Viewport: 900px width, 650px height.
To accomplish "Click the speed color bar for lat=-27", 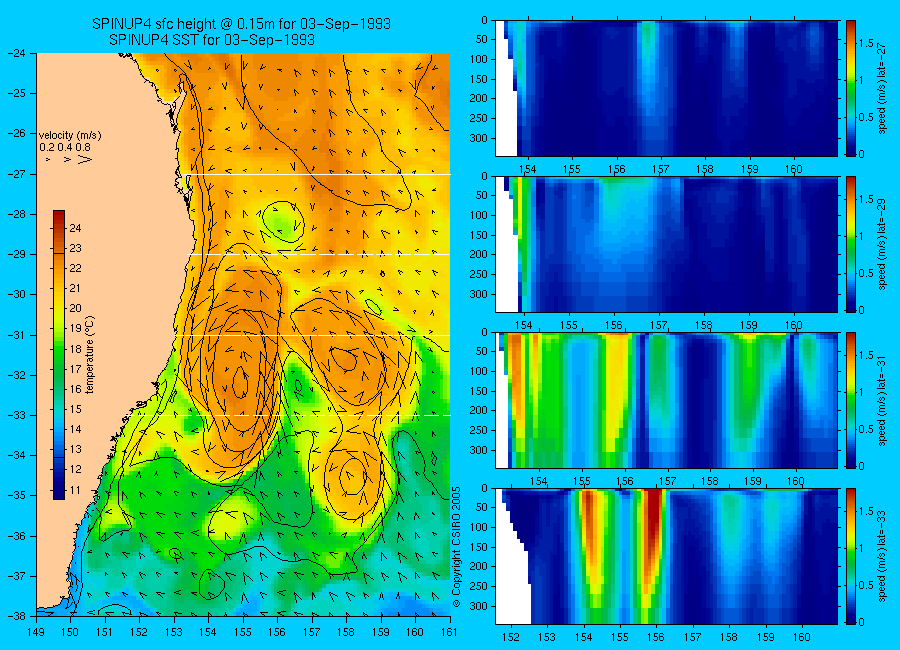I will 851,88.
